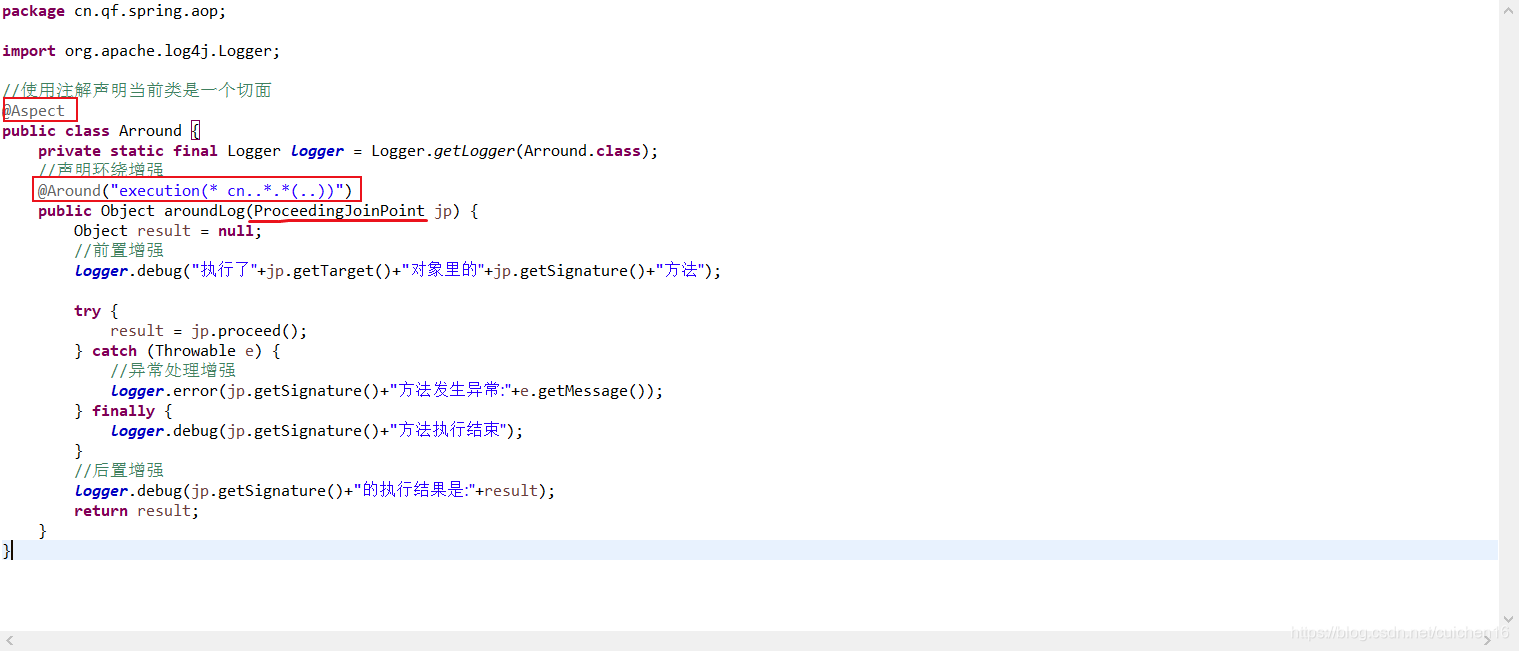
Task: Click the method name 'aroundLog'
Action: pyautogui.click(x=204, y=211)
